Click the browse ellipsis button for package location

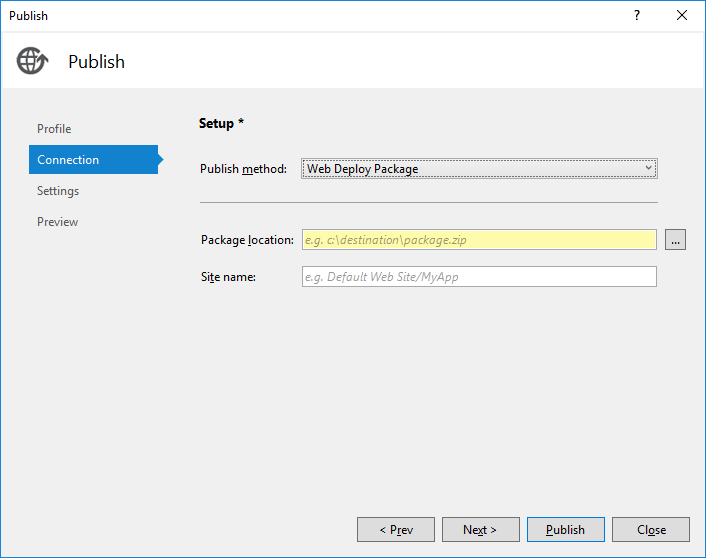pyautogui.click(x=675, y=240)
